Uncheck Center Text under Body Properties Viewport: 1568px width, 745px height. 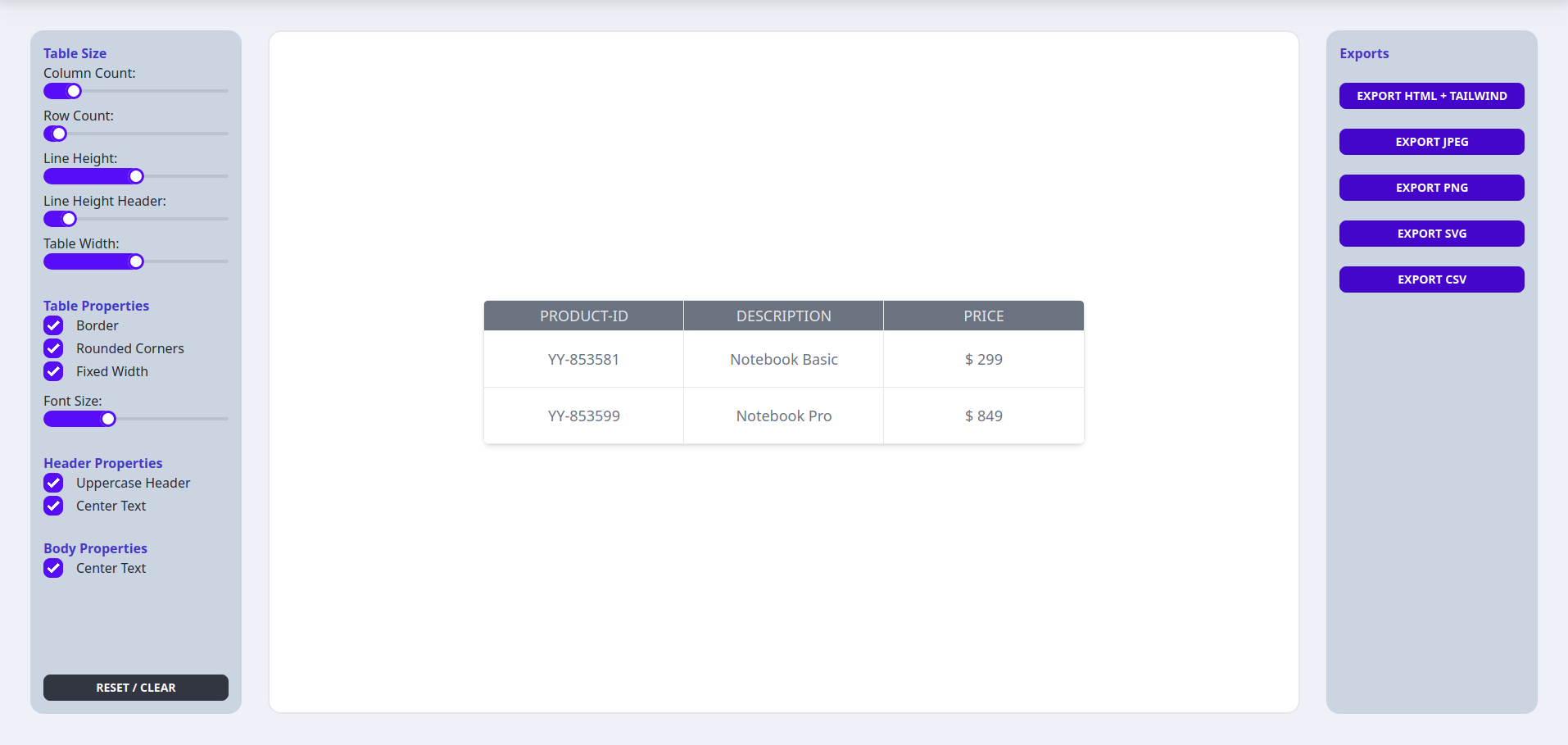point(54,568)
